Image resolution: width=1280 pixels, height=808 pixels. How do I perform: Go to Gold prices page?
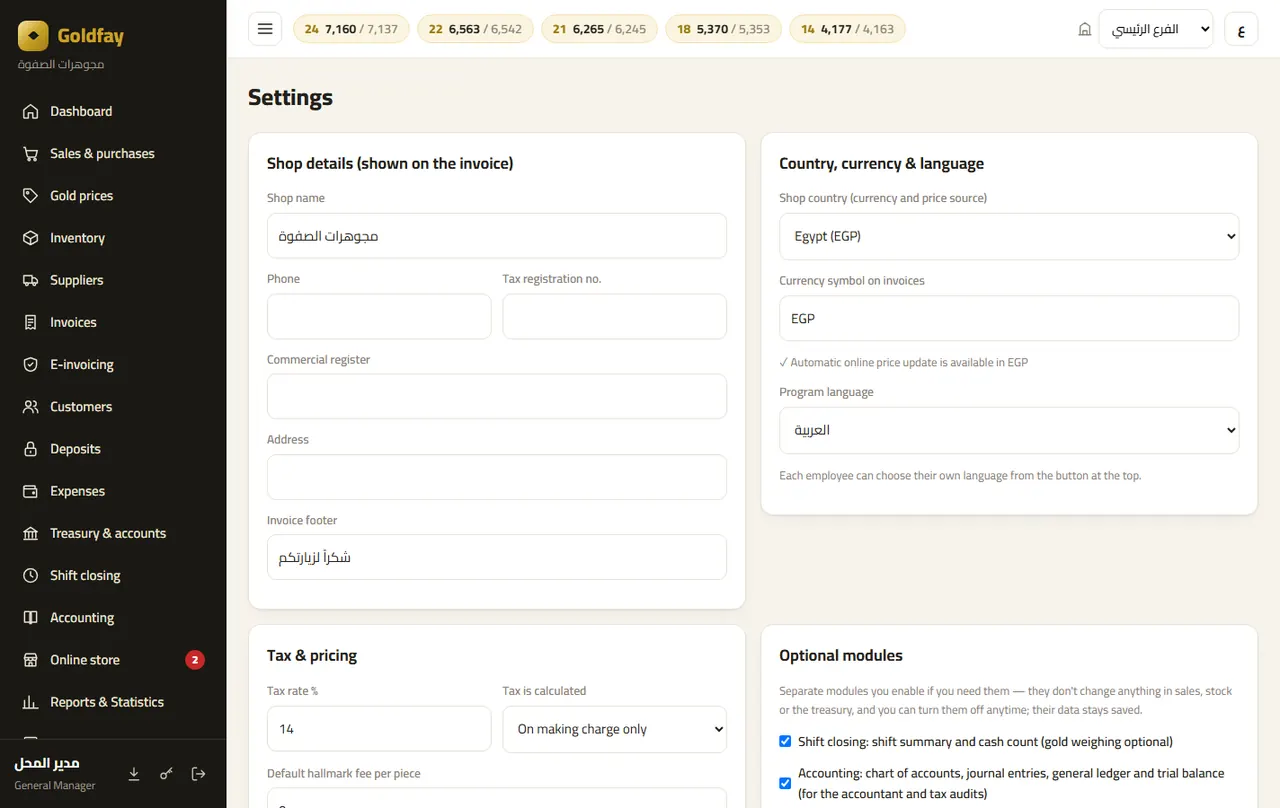tap(113, 195)
